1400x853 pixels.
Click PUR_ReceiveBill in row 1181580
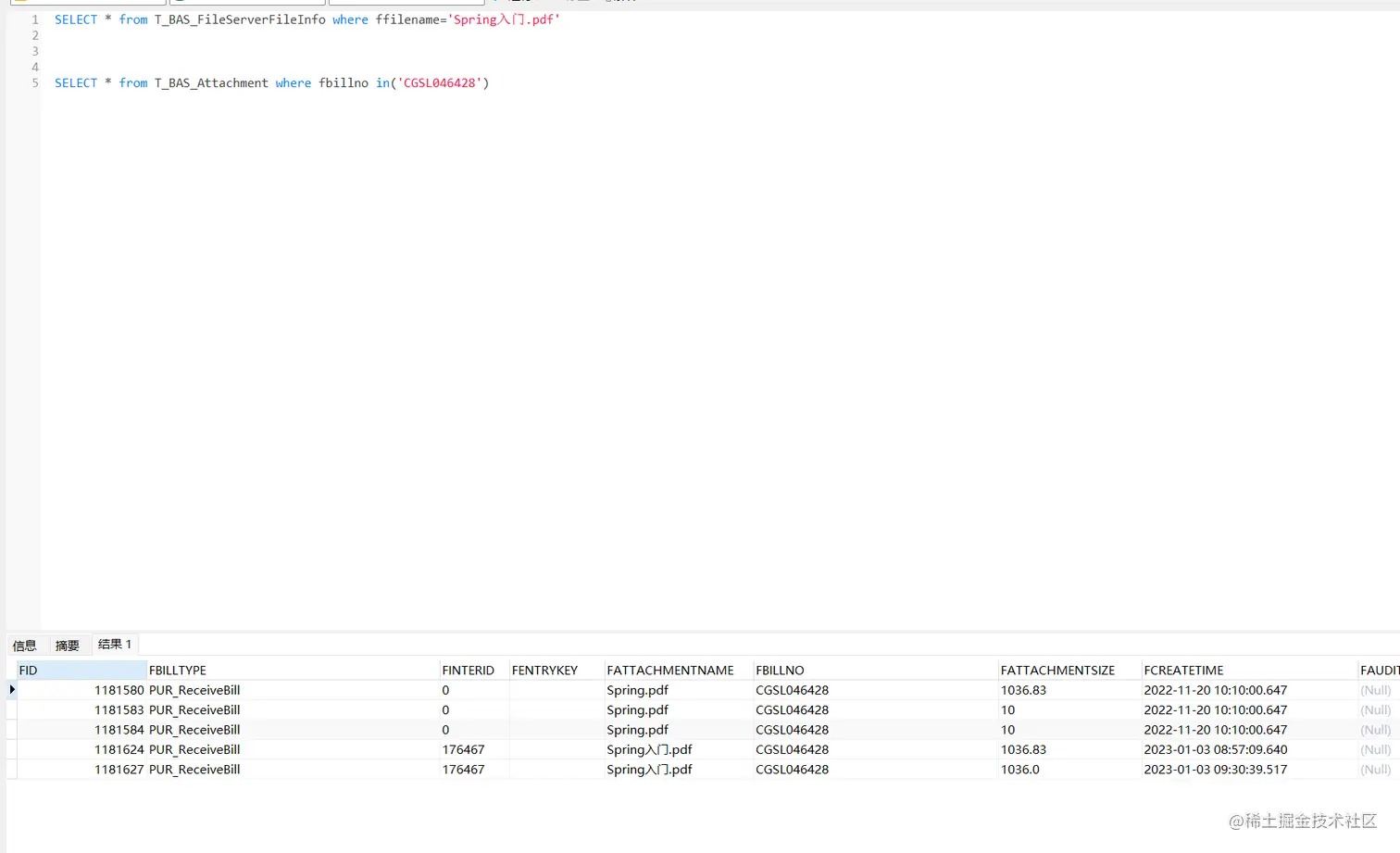tap(194, 690)
